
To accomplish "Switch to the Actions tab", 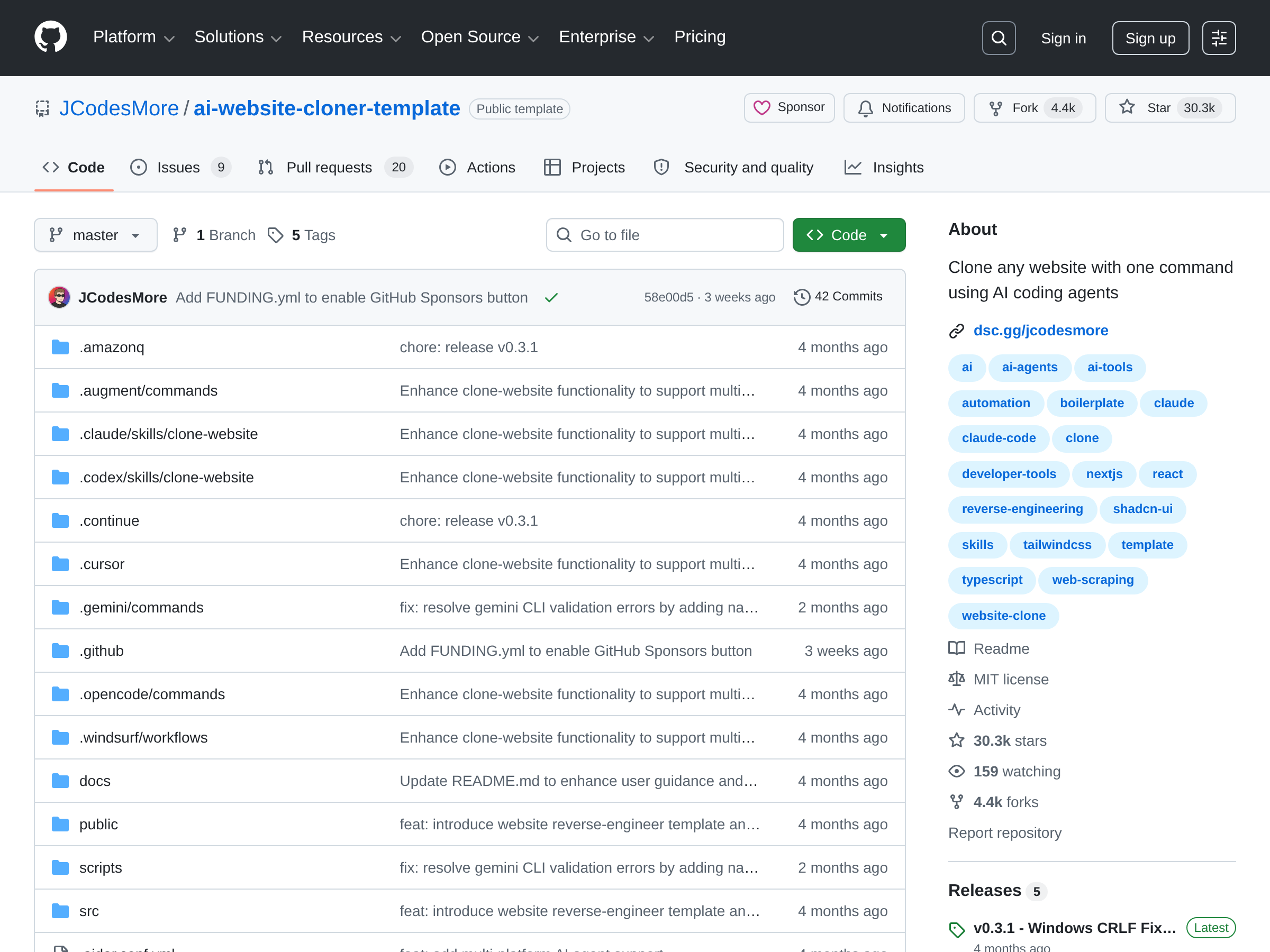I will point(477,168).
